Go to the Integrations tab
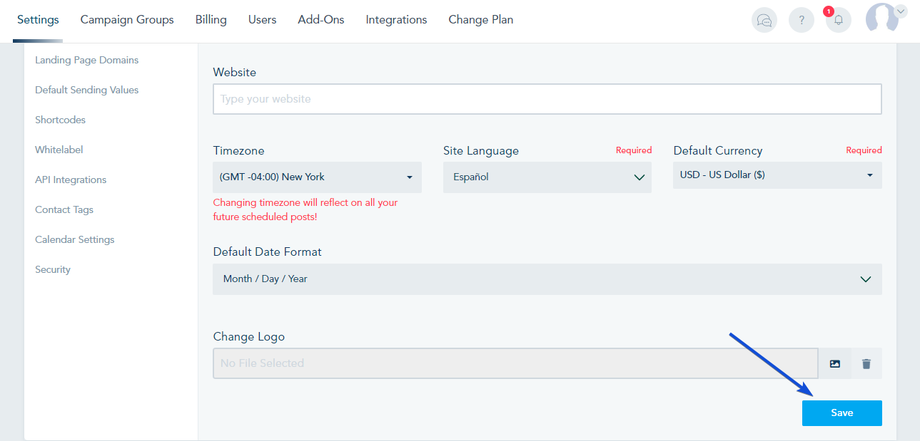 (x=396, y=20)
